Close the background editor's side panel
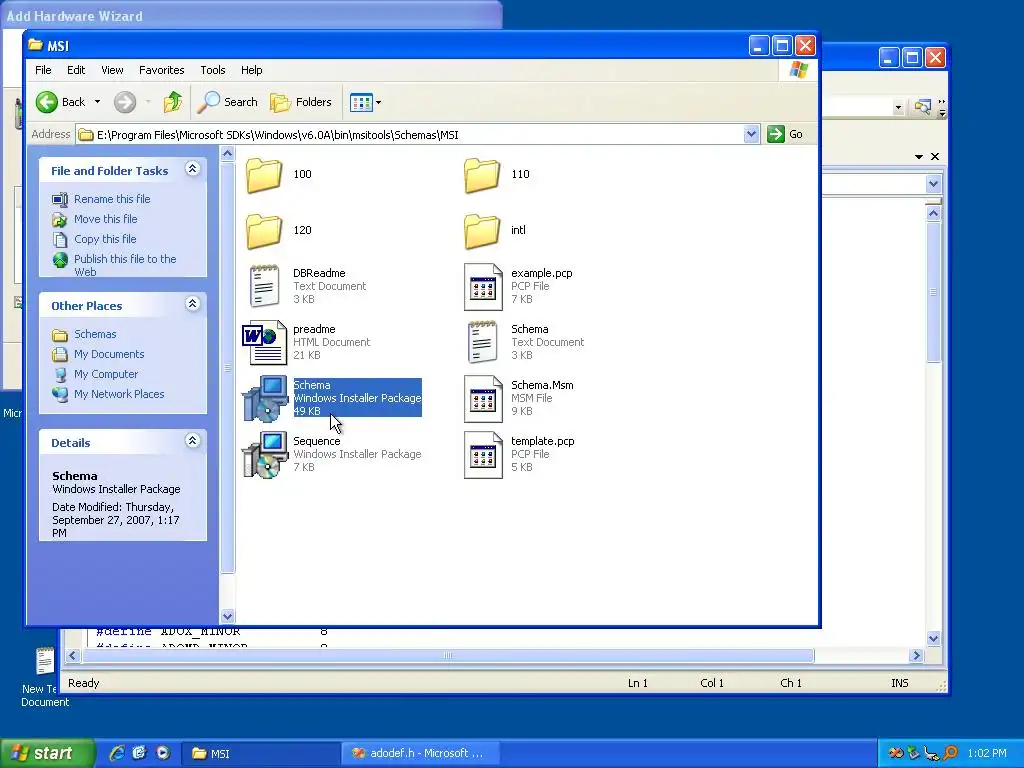This screenshot has height=768, width=1024. [x=935, y=156]
